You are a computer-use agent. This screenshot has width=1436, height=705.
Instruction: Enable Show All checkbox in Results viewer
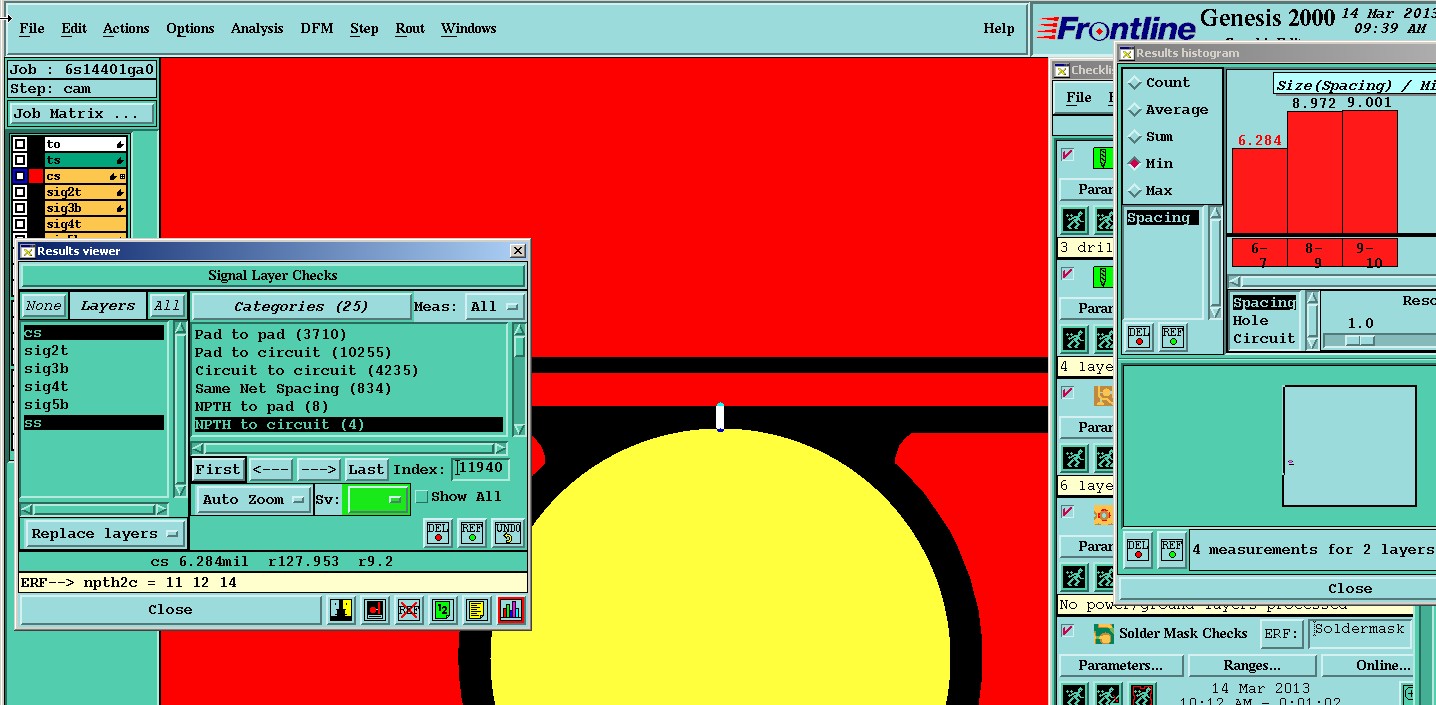[421, 497]
